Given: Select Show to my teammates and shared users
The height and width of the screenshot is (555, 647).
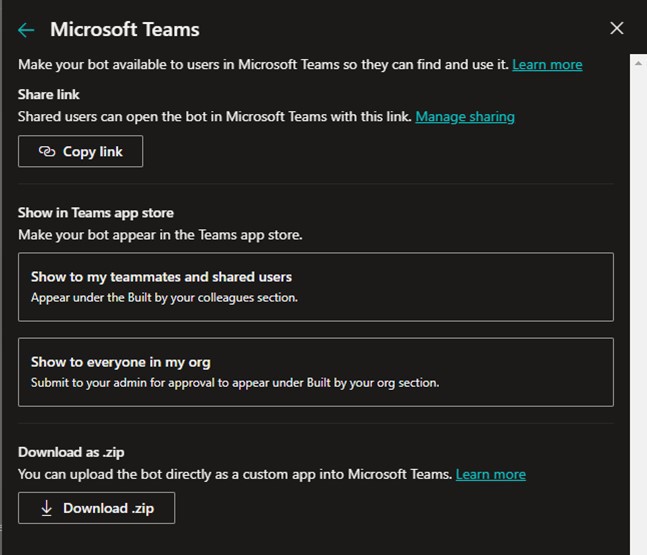Looking at the screenshot, I should pyautogui.click(x=315, y=287).
